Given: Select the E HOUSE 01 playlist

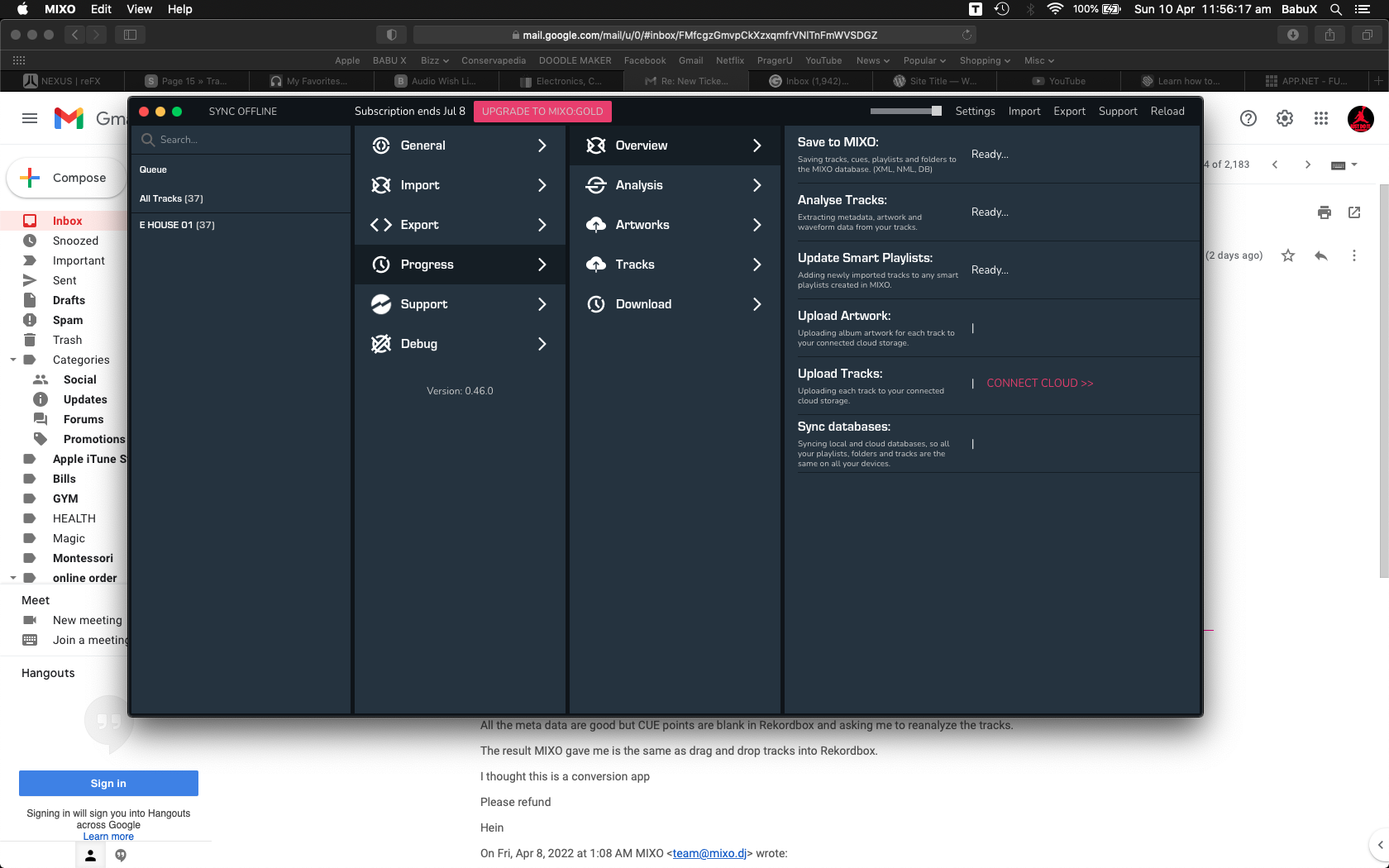Looking at the screenshot, I should click(x=177, y=225).
